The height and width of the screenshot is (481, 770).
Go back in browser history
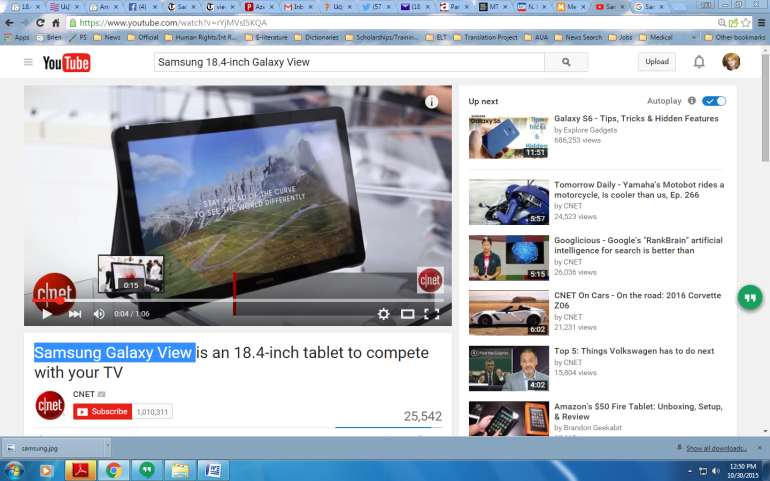tap(9, 23)
